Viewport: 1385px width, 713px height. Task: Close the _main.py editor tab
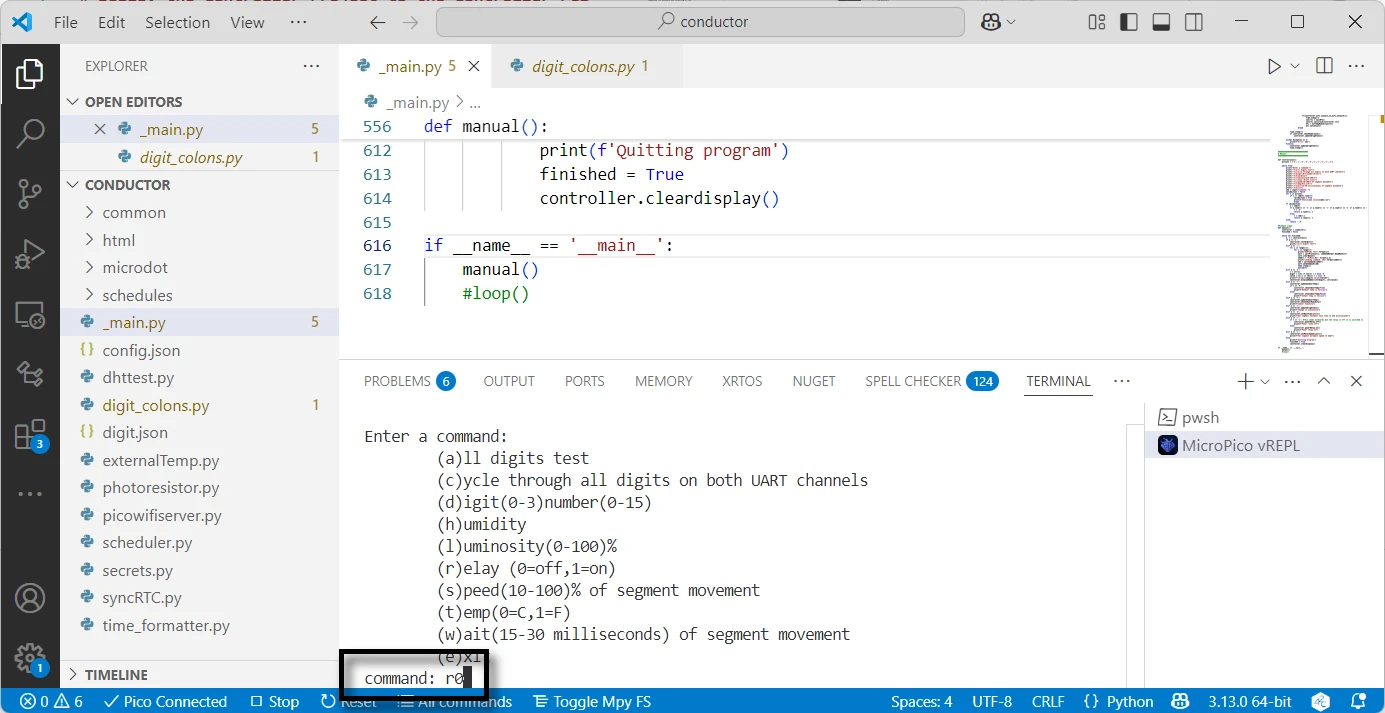(474, 66)
